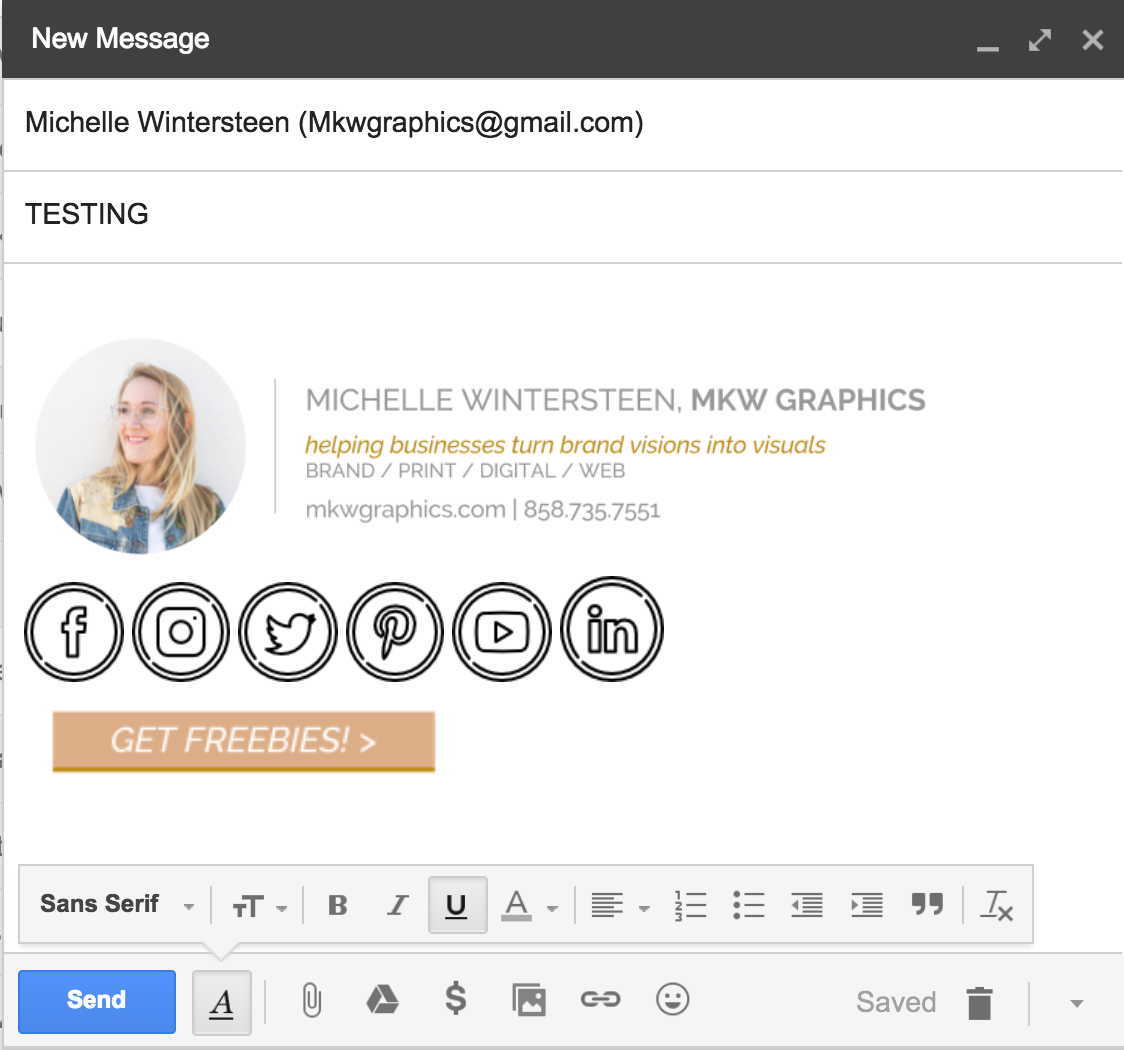This screenshot has height=1050, width=1124.
Task: Toggle italic formatting
Action: pos(397,906)
